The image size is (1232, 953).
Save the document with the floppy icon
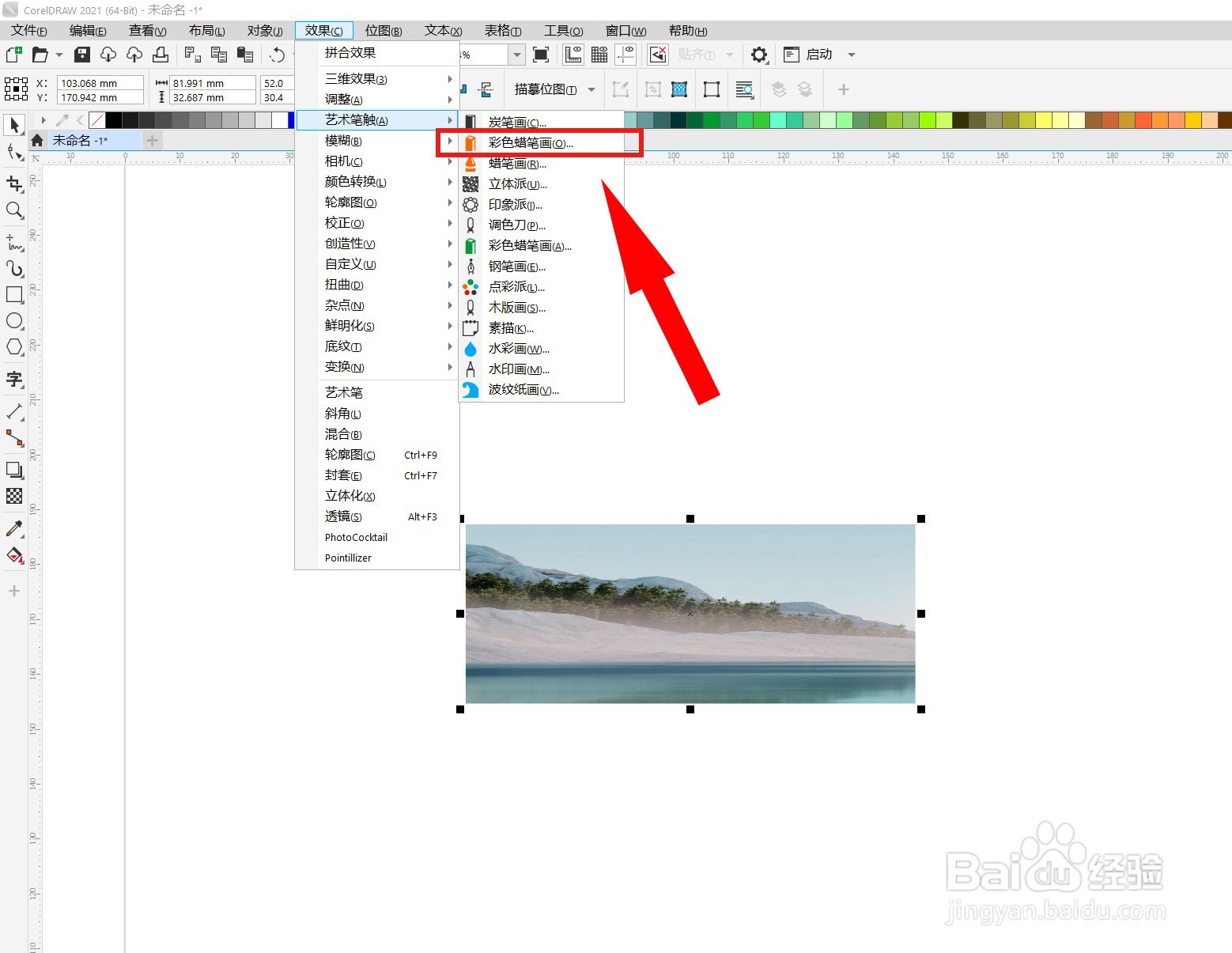(x=82, y=55)
